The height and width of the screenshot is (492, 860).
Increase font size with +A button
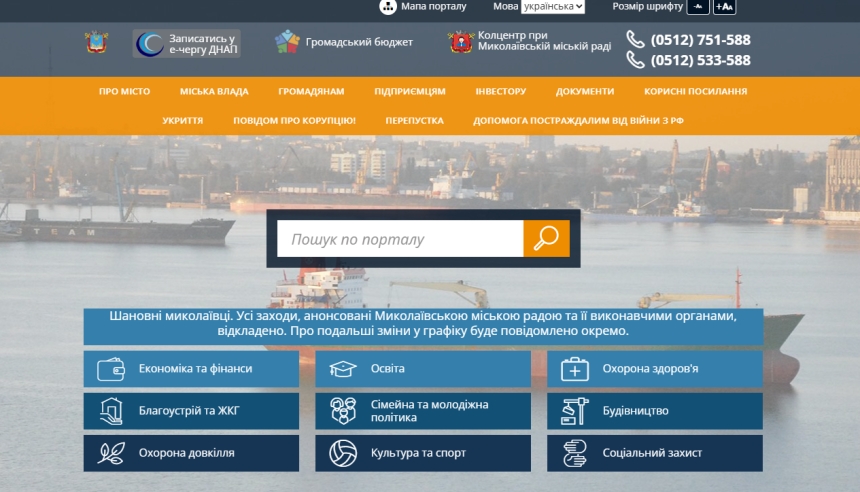[724, 7]
